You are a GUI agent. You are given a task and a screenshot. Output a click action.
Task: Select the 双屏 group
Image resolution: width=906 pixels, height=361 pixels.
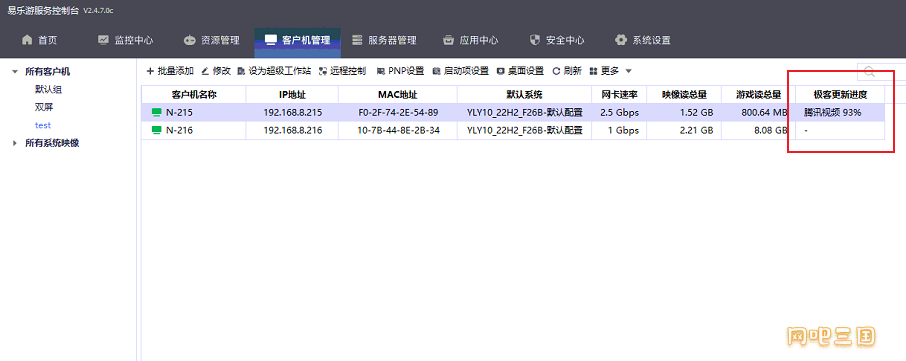tap(44, 107)
